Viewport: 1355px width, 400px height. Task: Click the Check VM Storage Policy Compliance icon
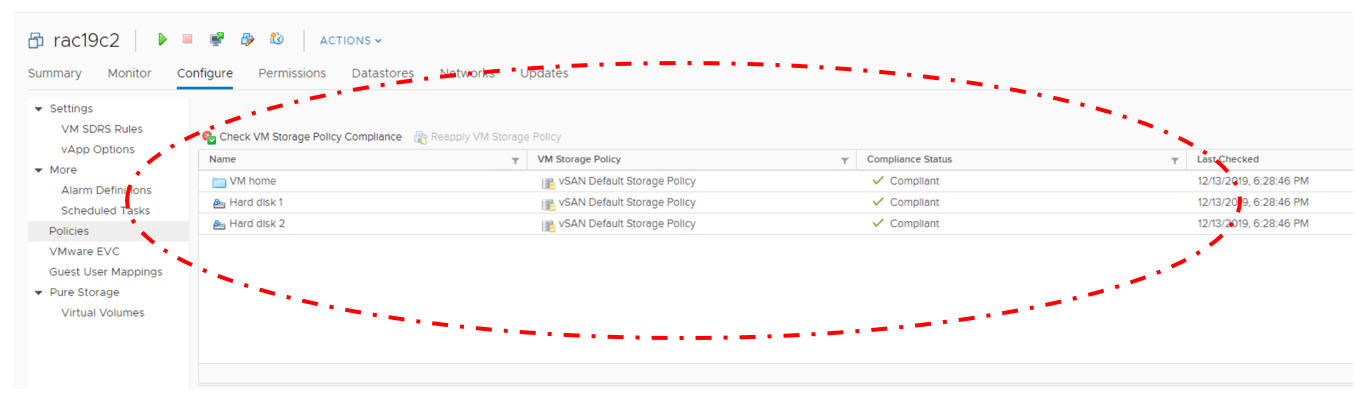[x=209, y=137]
